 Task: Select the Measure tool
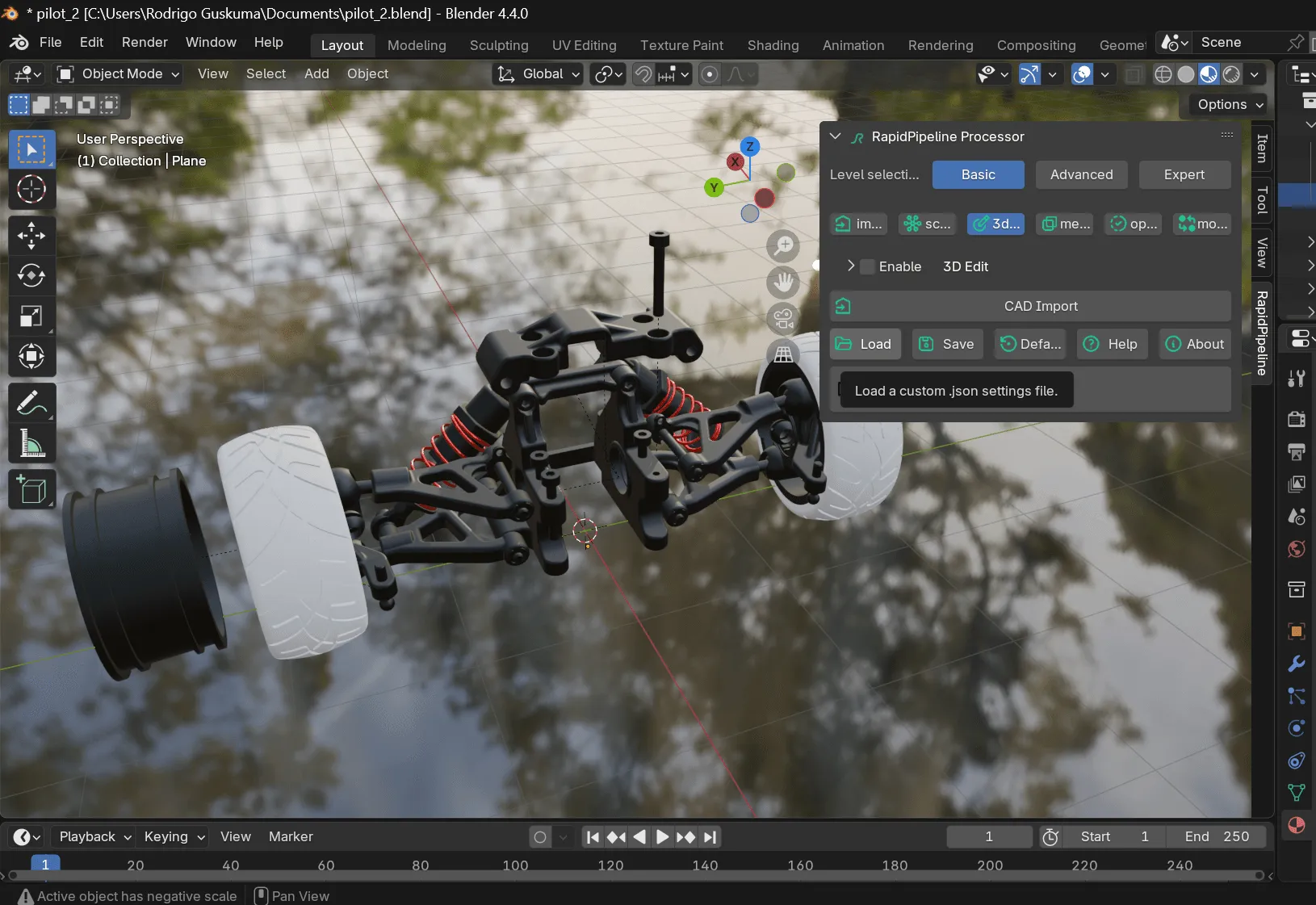coord(31,443)
